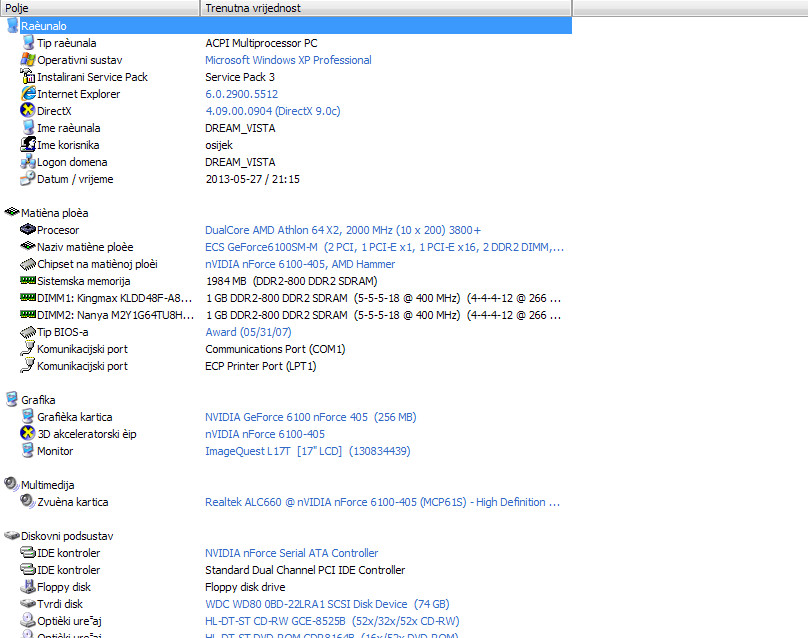Click the icon beside Instalirani Service Pack
The image size is (808, 638).
28,77
